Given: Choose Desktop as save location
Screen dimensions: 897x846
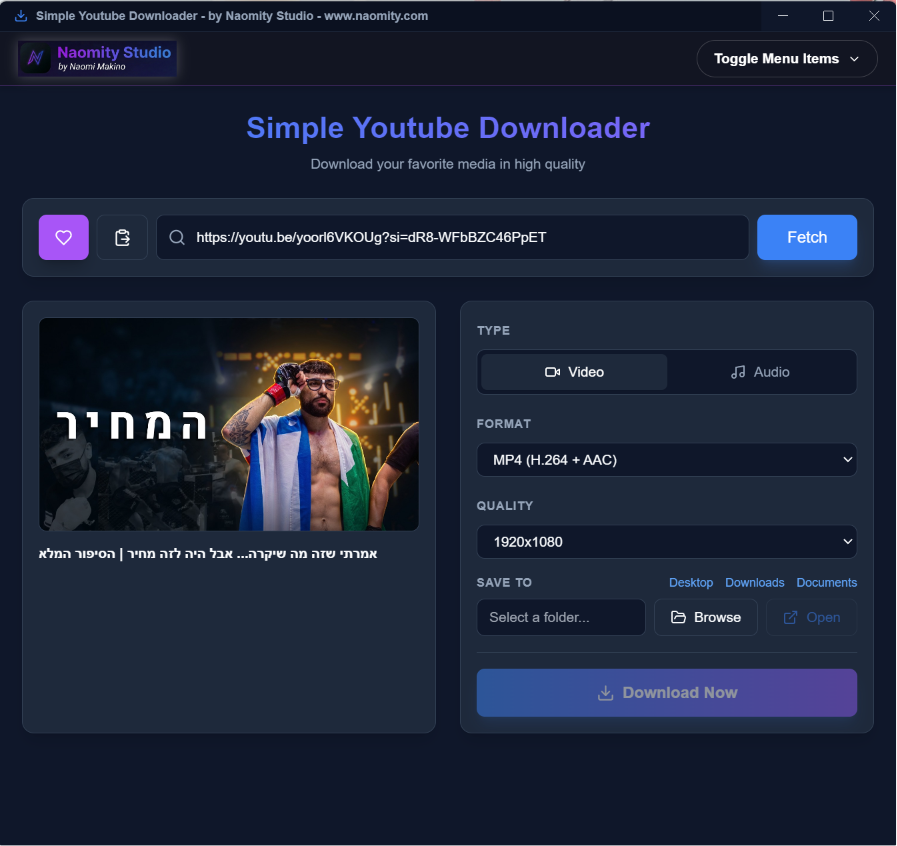Looking at the screenshot, I should tap(691, 582).
